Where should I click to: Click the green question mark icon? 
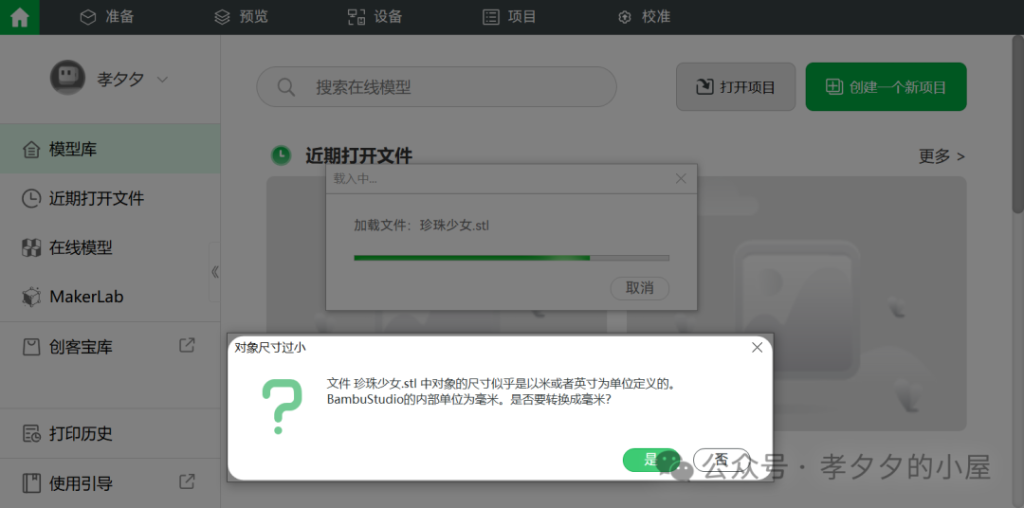[281, 406]
